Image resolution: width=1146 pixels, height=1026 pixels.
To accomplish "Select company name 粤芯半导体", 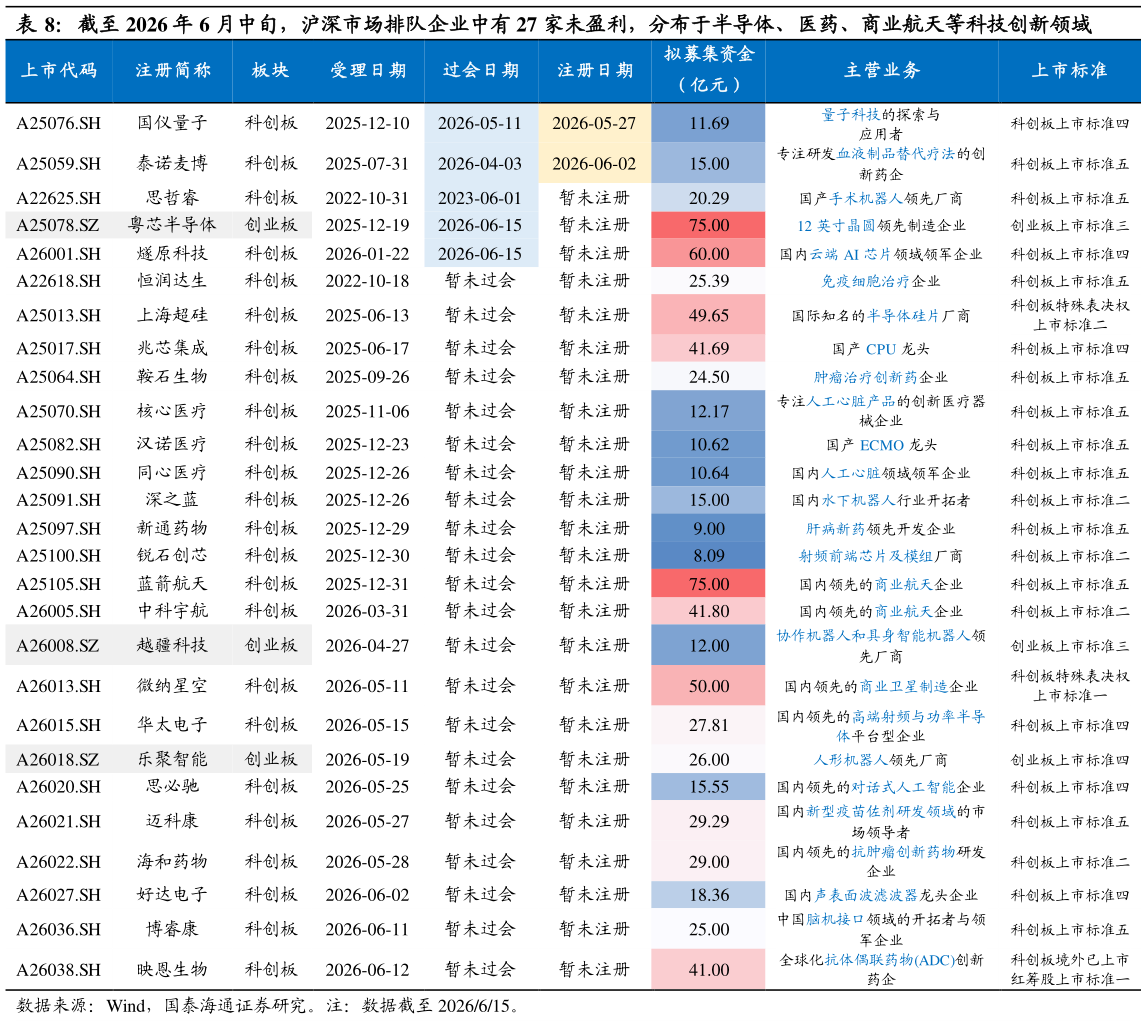I will coord(172,225).
